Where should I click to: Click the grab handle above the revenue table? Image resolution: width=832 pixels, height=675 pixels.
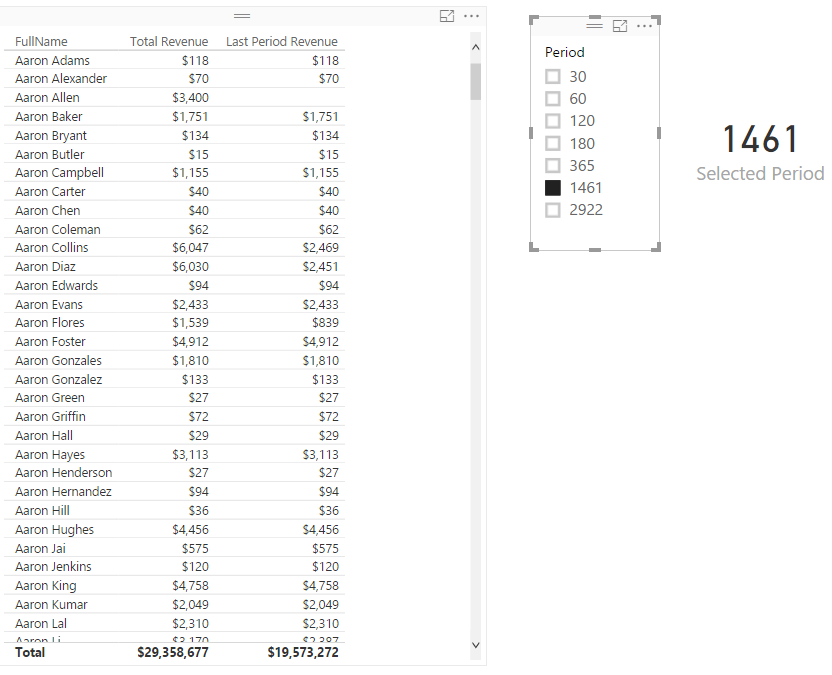click(x=241, y=16)
